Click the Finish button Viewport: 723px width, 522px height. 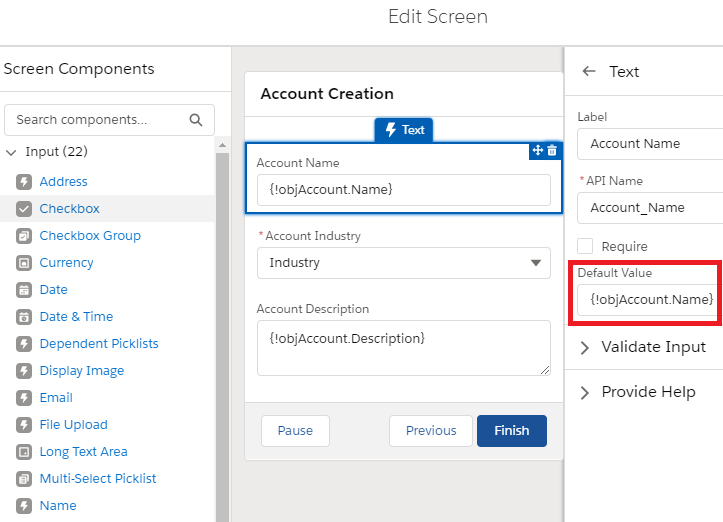click(511, 431)
